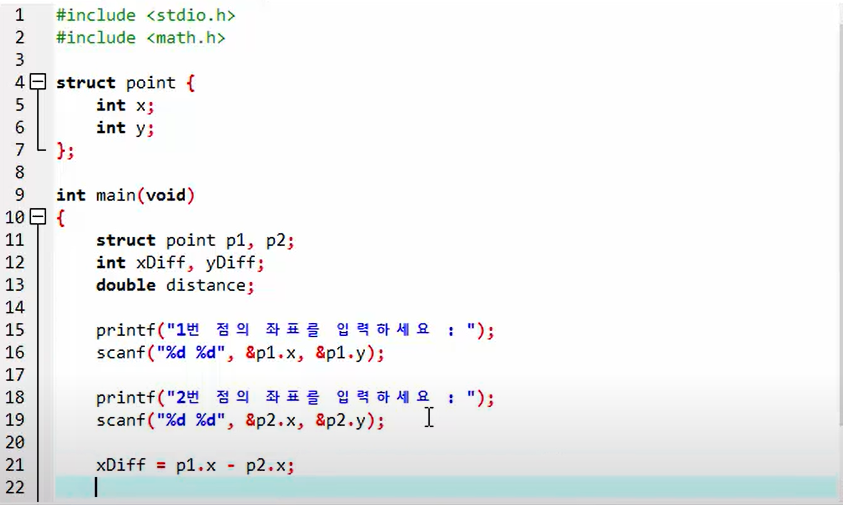Screen dimensions: 843x505
Task: Collapse the struct point fold marker
Action: tap(38, 82)
